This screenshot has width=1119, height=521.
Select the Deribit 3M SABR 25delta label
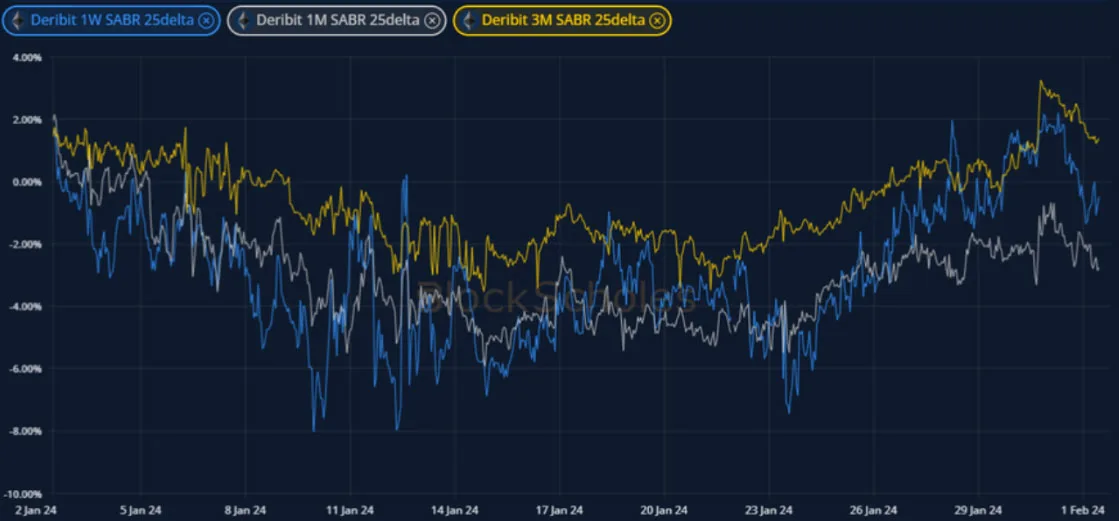(x=563, y=21)
